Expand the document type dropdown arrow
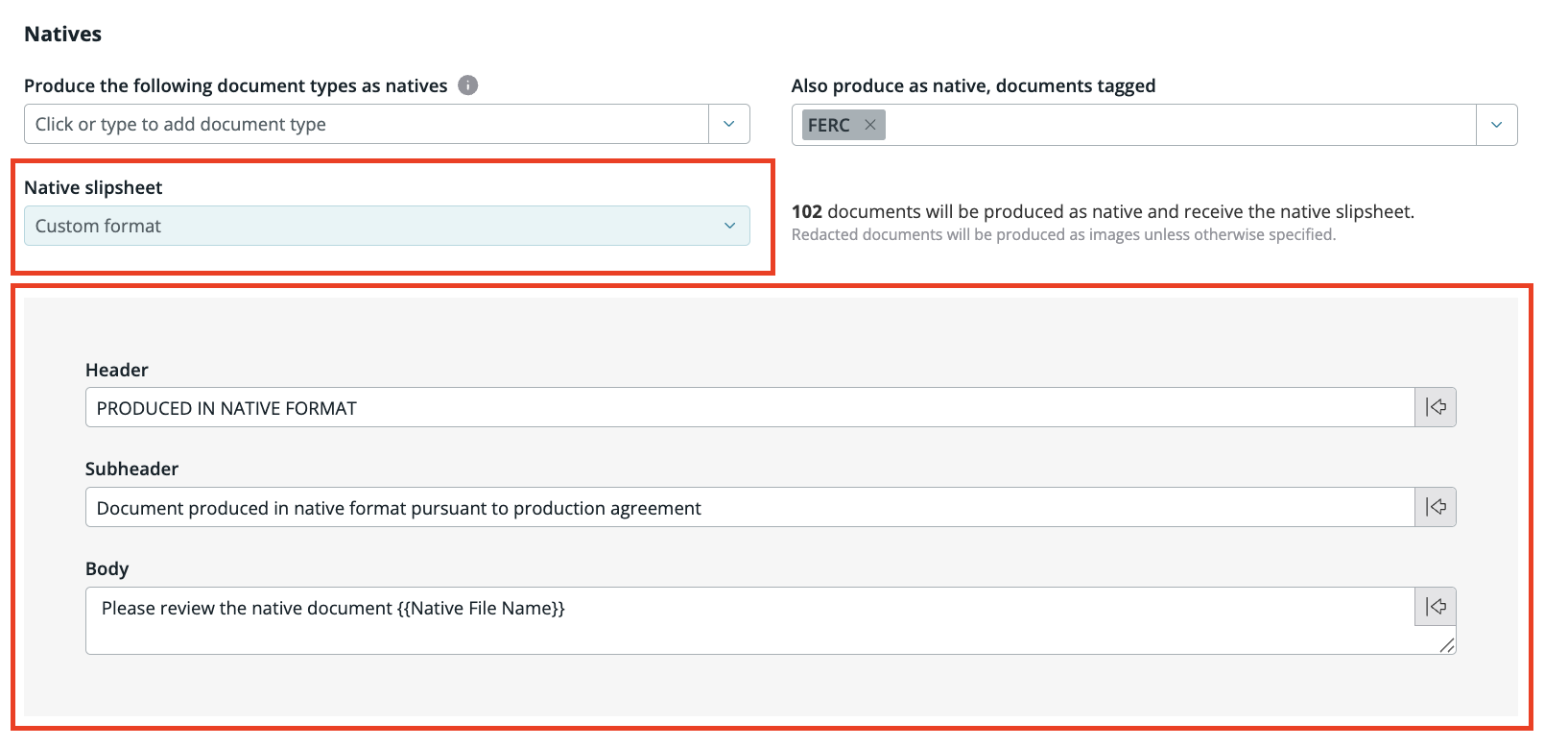 click(728, 124)
